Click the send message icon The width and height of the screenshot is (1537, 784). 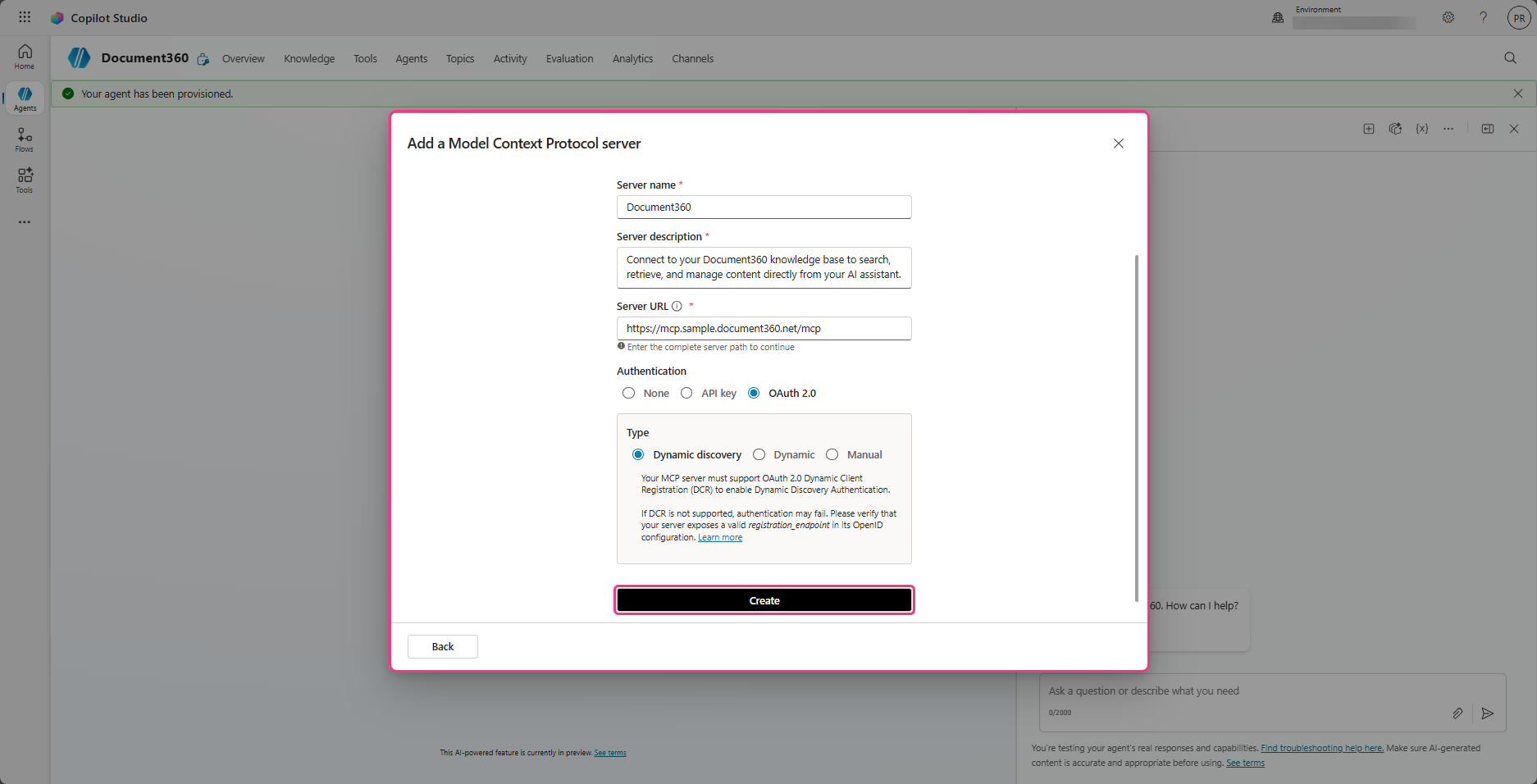tap(1488, 713)
